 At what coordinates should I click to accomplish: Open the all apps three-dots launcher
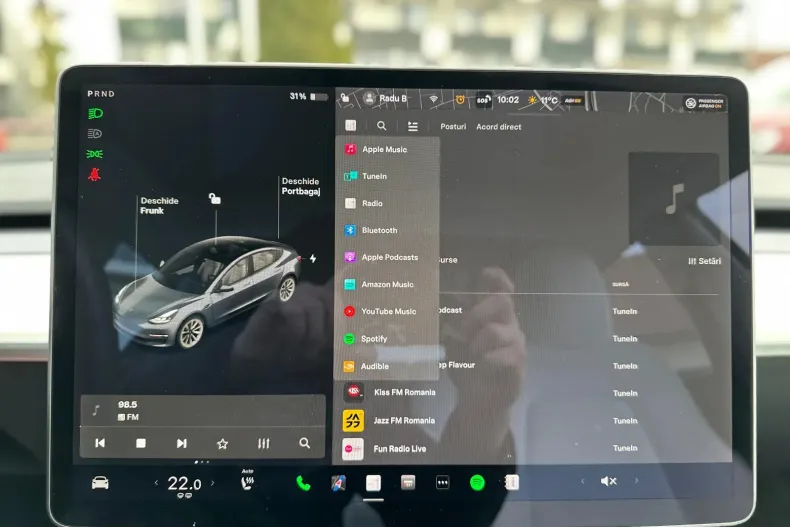click(x=442, y=483)
